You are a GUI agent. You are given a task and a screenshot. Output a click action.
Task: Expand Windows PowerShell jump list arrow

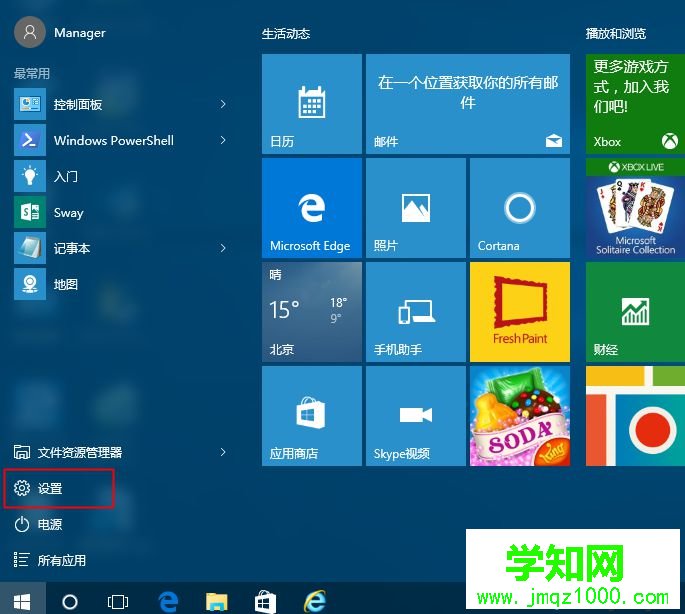[x=223, y=140]
